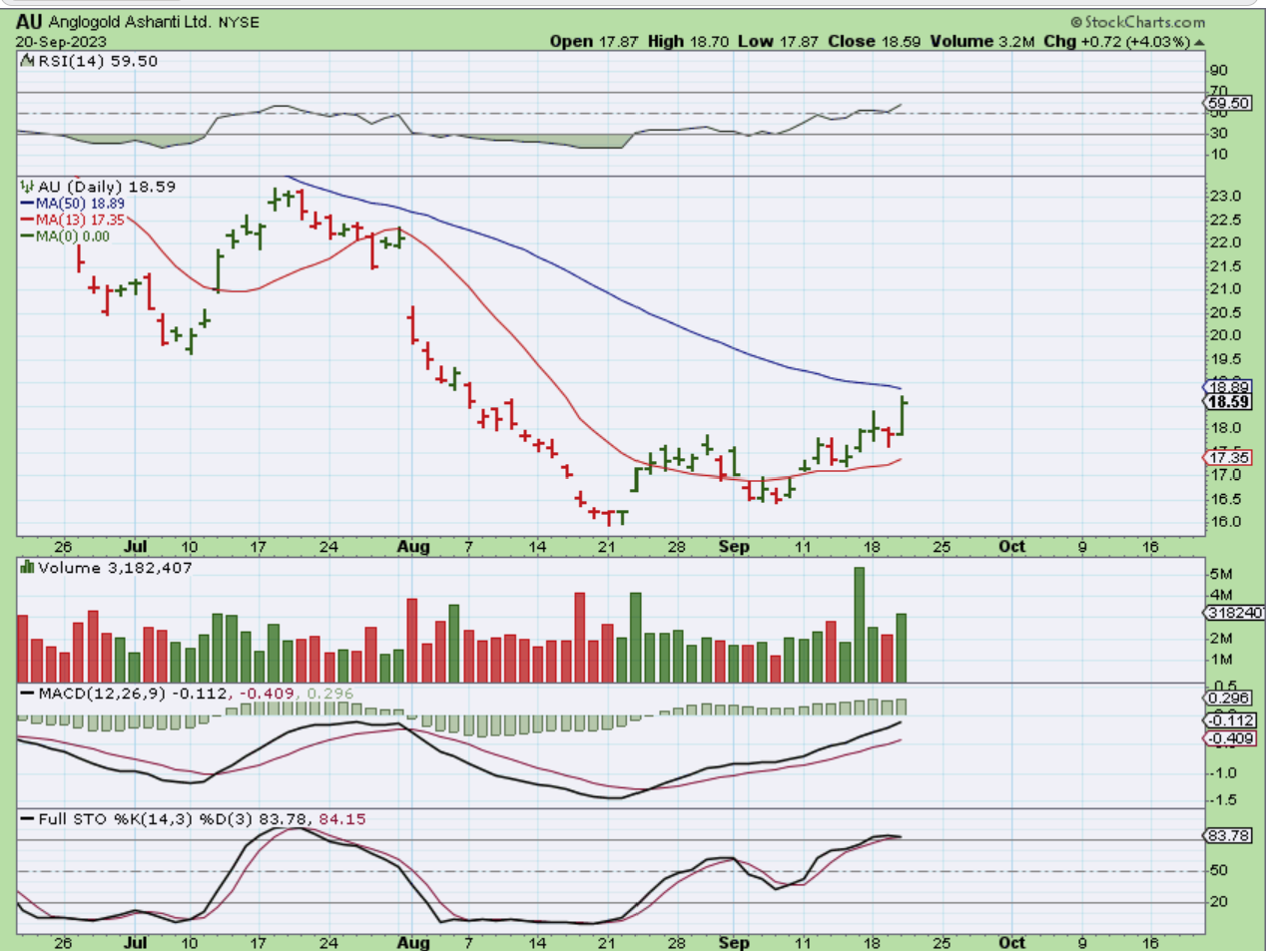Click the Open 17.87 value
This screenshot has height=952, width=1270.
(x=594, y=42)
